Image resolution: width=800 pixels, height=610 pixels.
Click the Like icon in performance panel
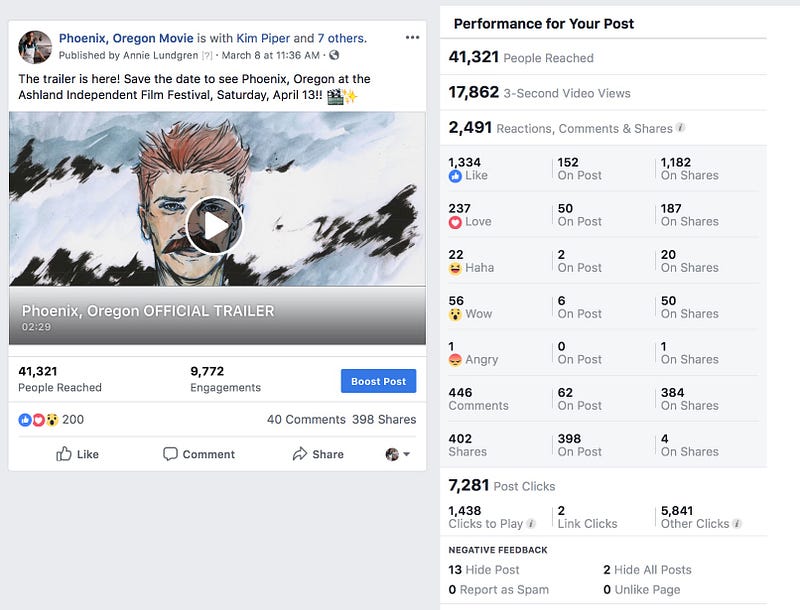tap(455, 176)
